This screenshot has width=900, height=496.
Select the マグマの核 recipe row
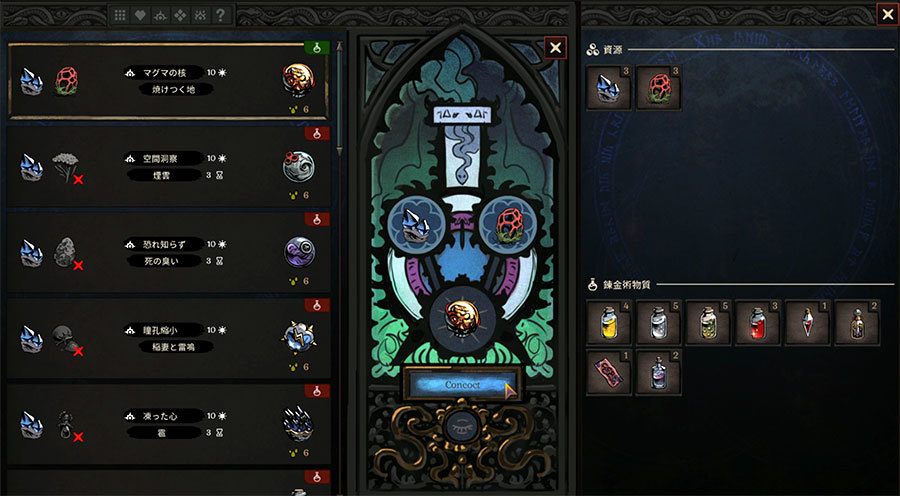tap(168, 80)
